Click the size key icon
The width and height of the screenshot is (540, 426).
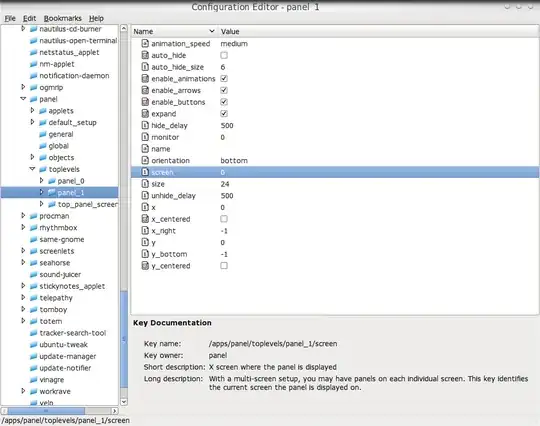[x=145, y=184]
